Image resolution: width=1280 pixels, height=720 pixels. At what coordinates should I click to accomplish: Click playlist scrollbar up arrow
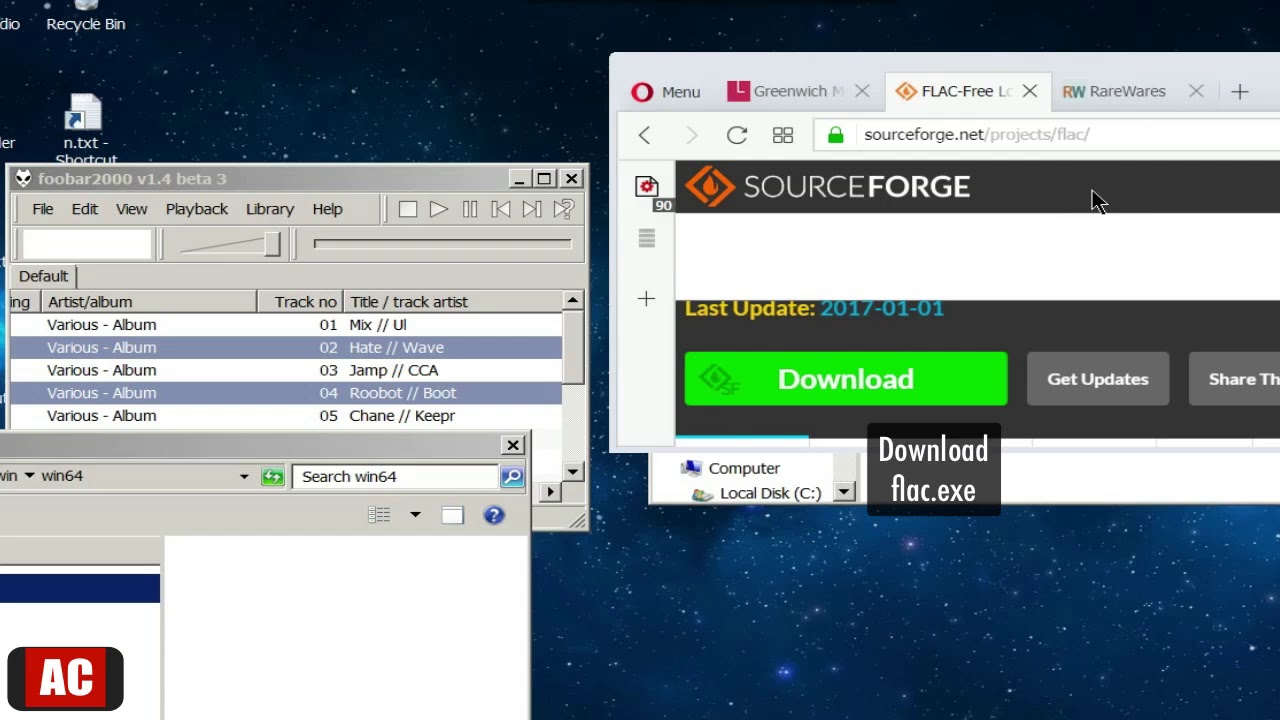pyautogui.click(x=573, y=300)
